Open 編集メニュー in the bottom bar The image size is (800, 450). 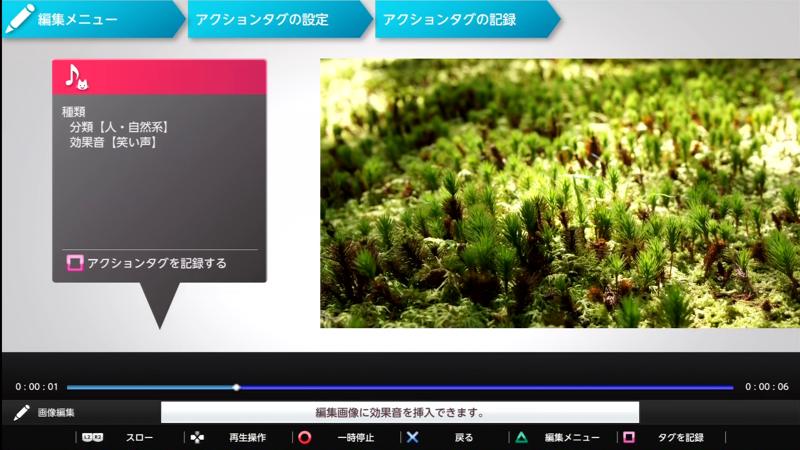[572, 438]
